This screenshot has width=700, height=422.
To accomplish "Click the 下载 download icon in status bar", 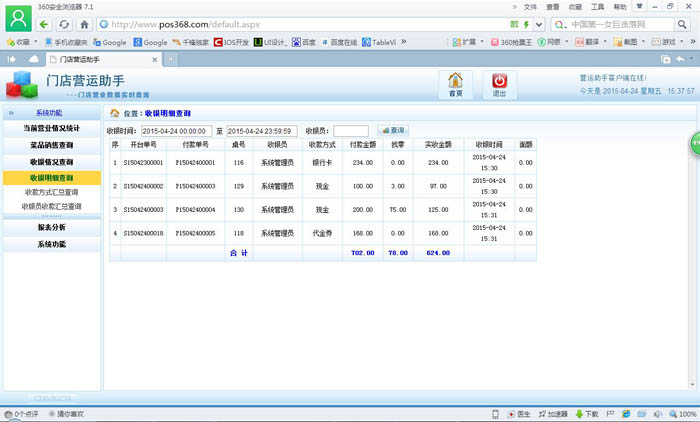I will [586, 414].
